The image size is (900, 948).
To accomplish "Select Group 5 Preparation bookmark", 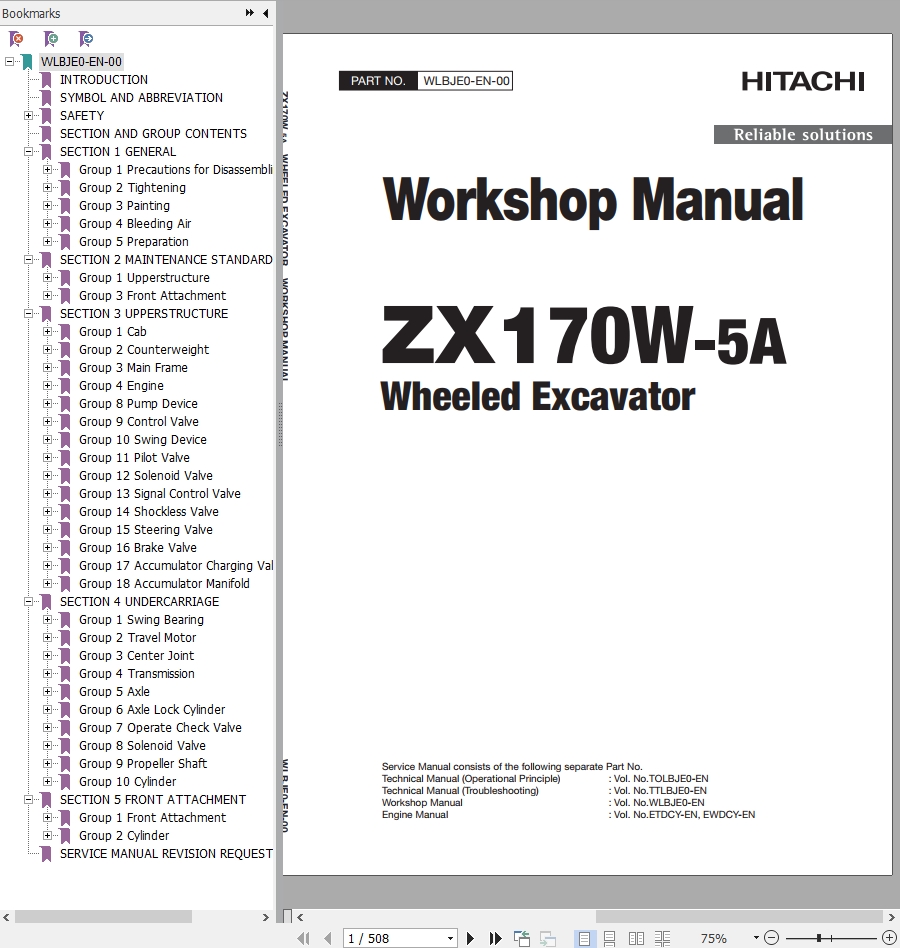I will pos(134,242).
